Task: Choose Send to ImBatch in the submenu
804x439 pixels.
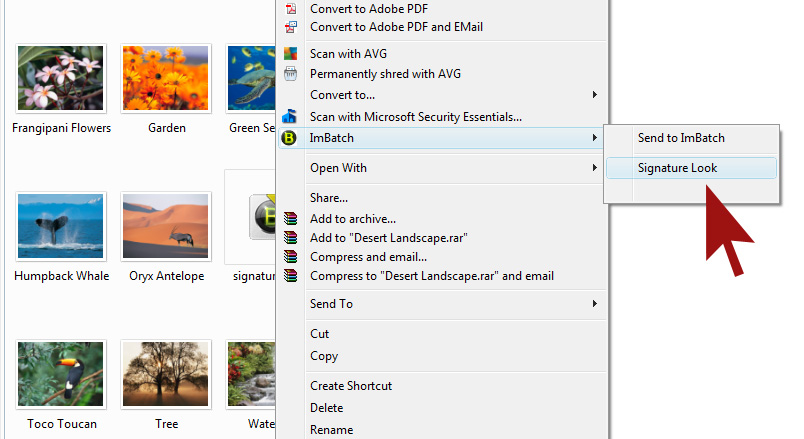Action: [681, 138]
